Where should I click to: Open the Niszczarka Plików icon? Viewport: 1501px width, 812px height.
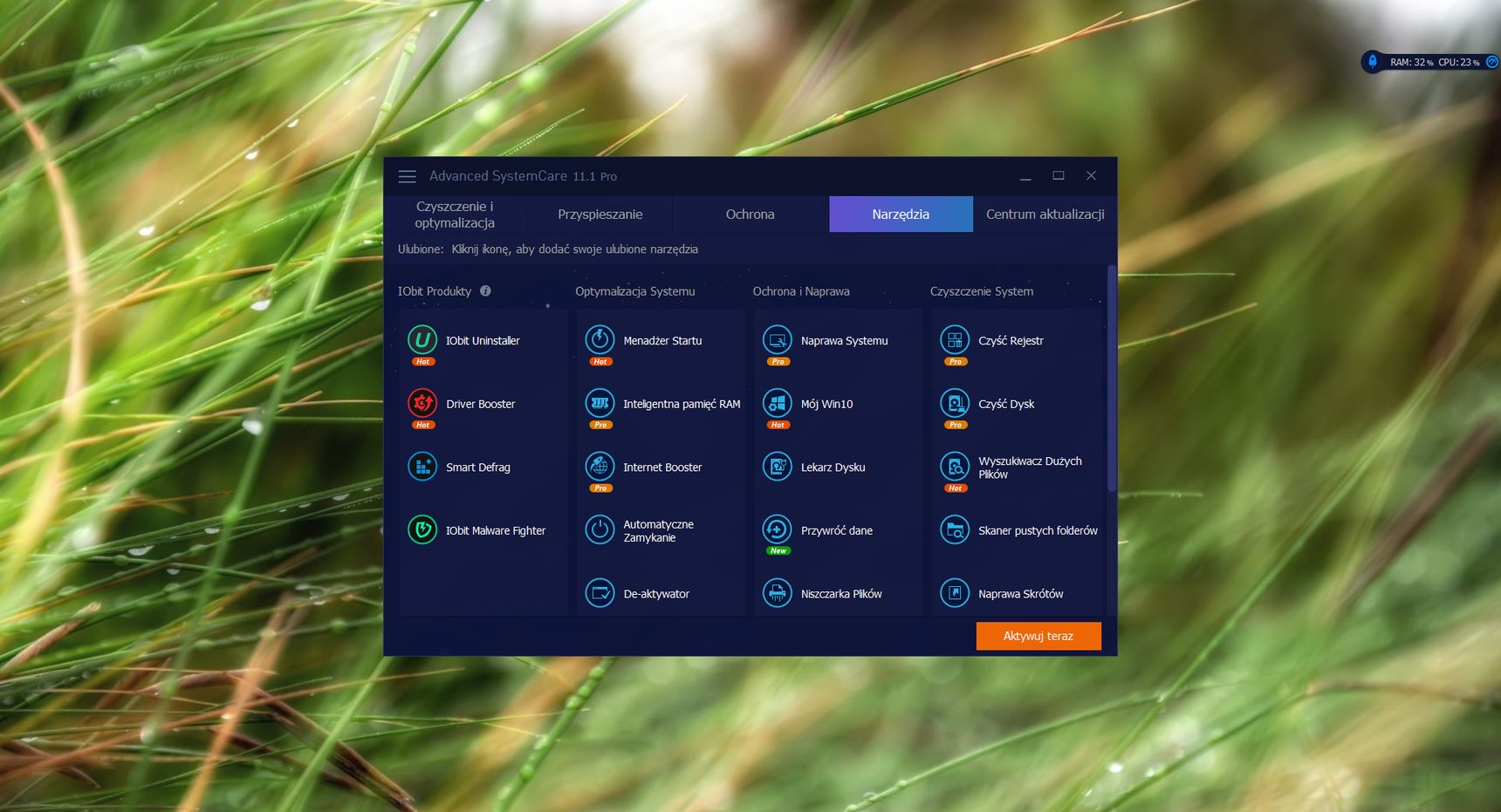(x=777, y=593)
